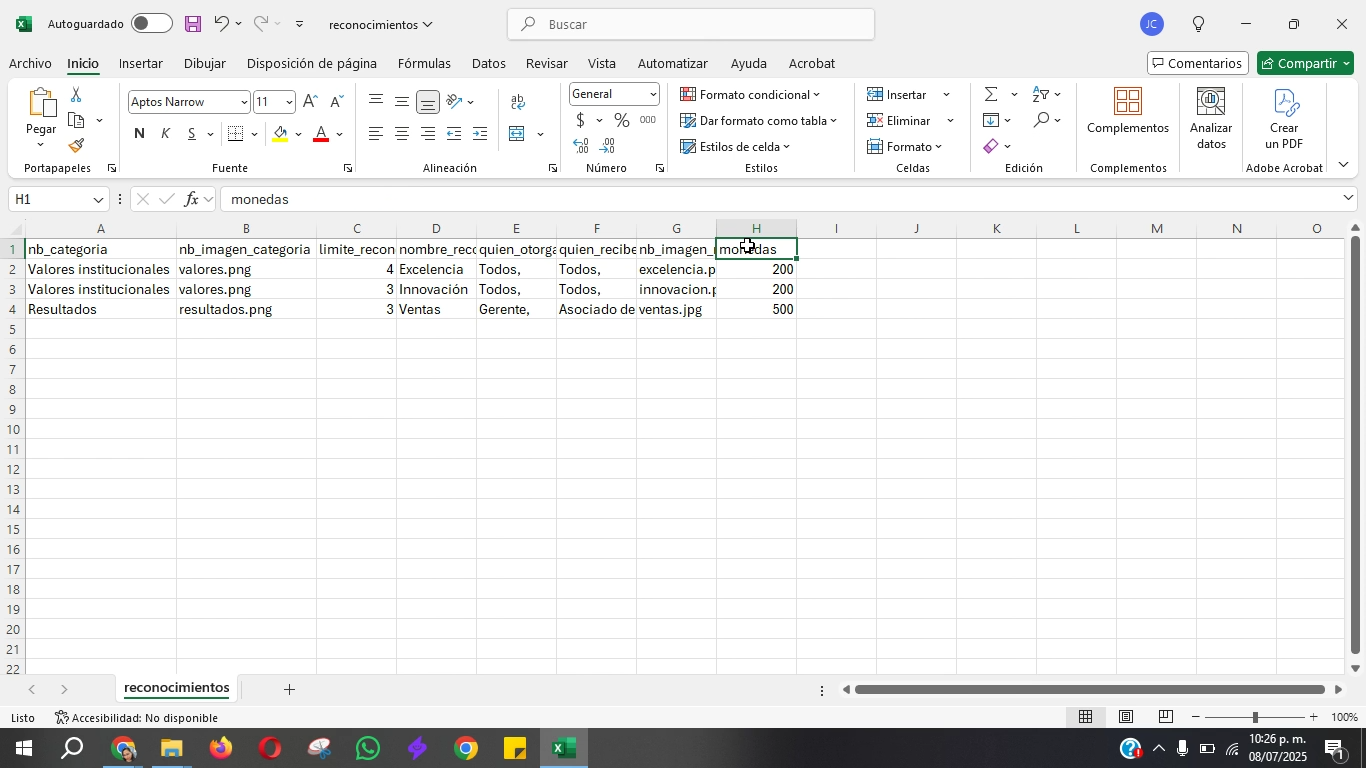1366x768 pixels.
Task: Increase decimal places
Action: coord(581,146)
